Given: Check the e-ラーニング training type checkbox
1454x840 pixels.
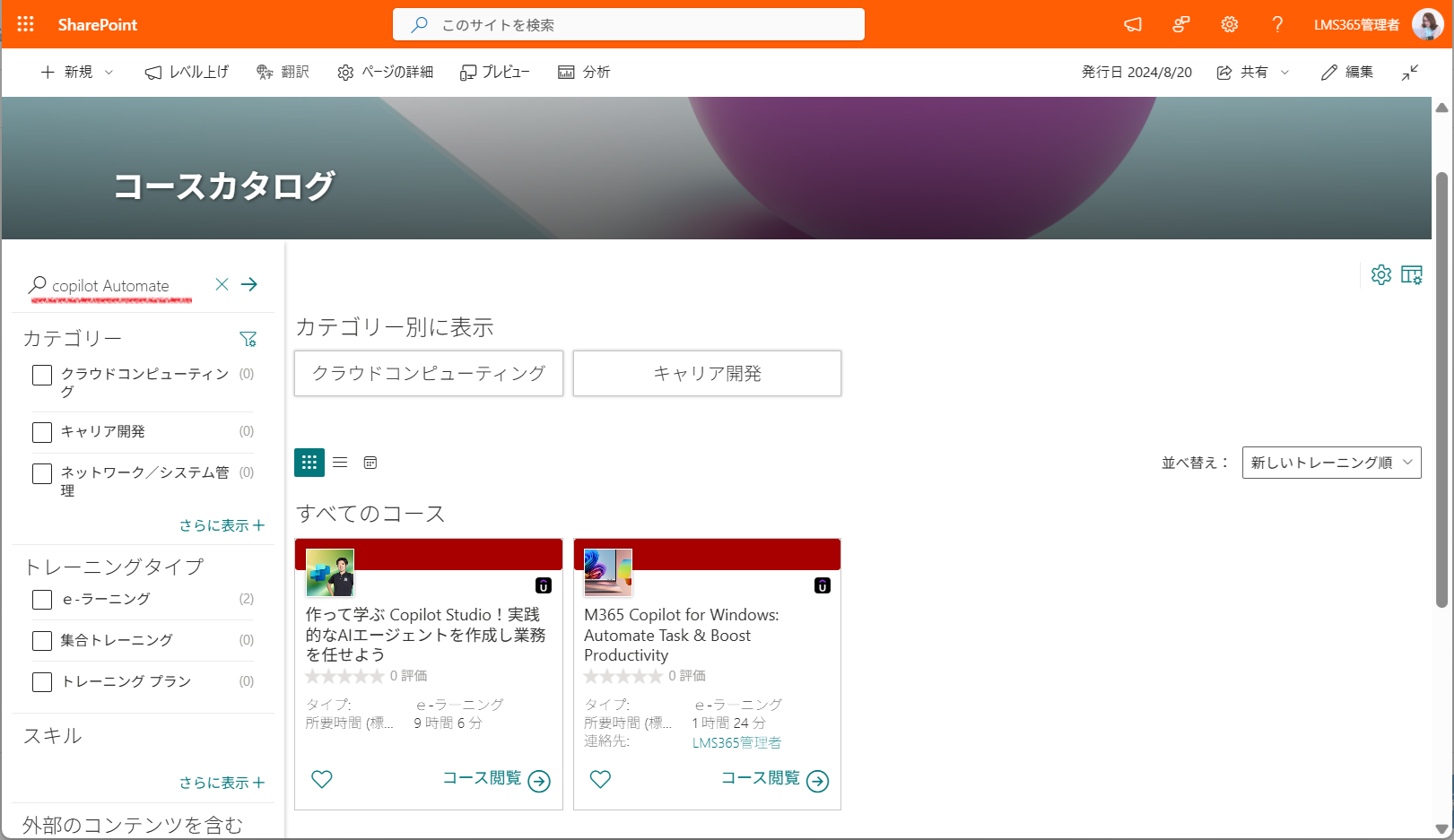Looking at the screenshot, I should [42, 600].
